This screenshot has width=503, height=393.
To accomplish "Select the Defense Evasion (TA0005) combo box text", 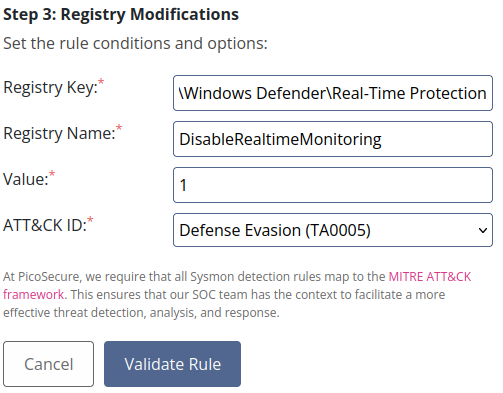I will pyautogui.click(x=275, y=230).
